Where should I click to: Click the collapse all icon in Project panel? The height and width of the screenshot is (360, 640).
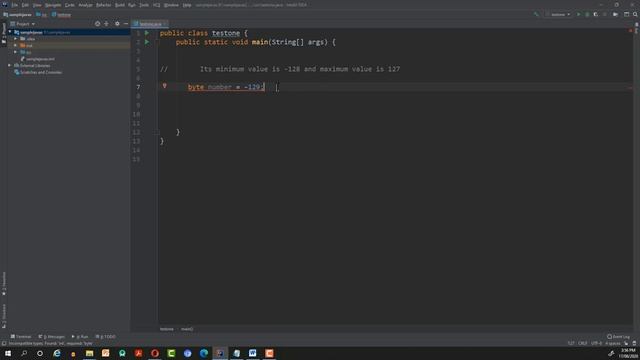point(107,24)
